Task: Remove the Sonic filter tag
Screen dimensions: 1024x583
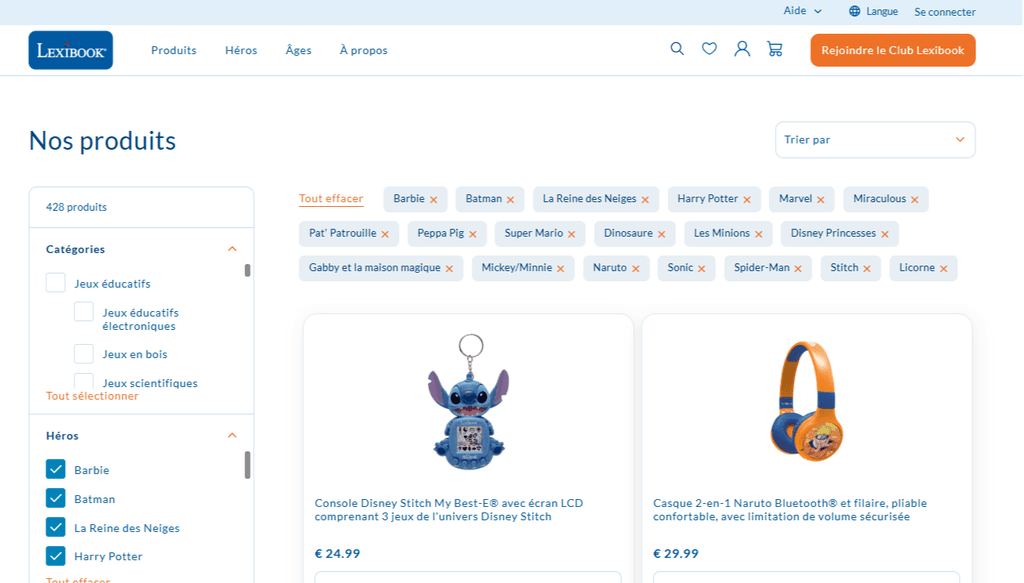Action: coord(702,269)
